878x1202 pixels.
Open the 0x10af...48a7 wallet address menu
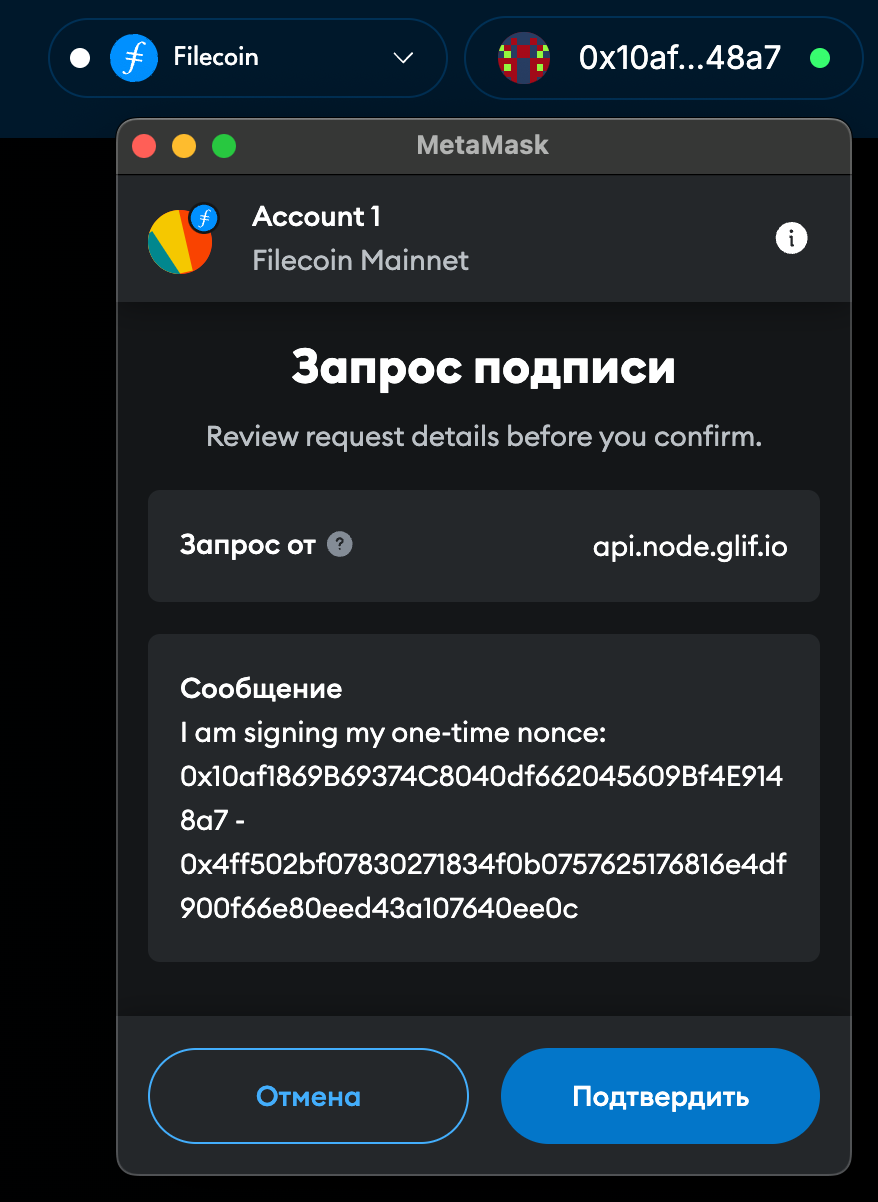(x=679, y=58)
